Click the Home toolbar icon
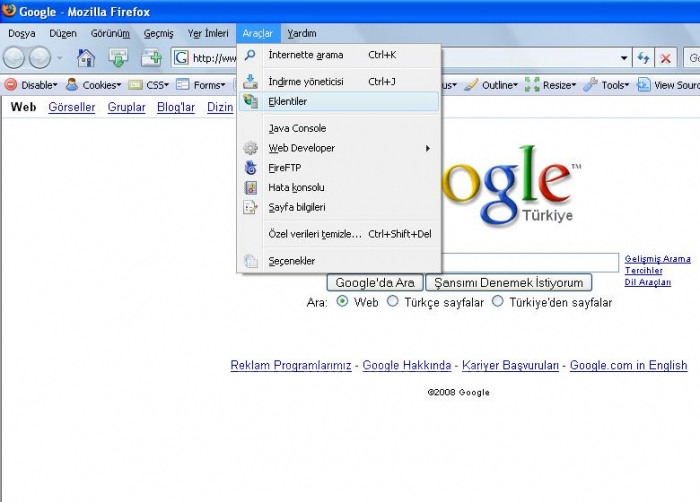 [x=86, y=58]
